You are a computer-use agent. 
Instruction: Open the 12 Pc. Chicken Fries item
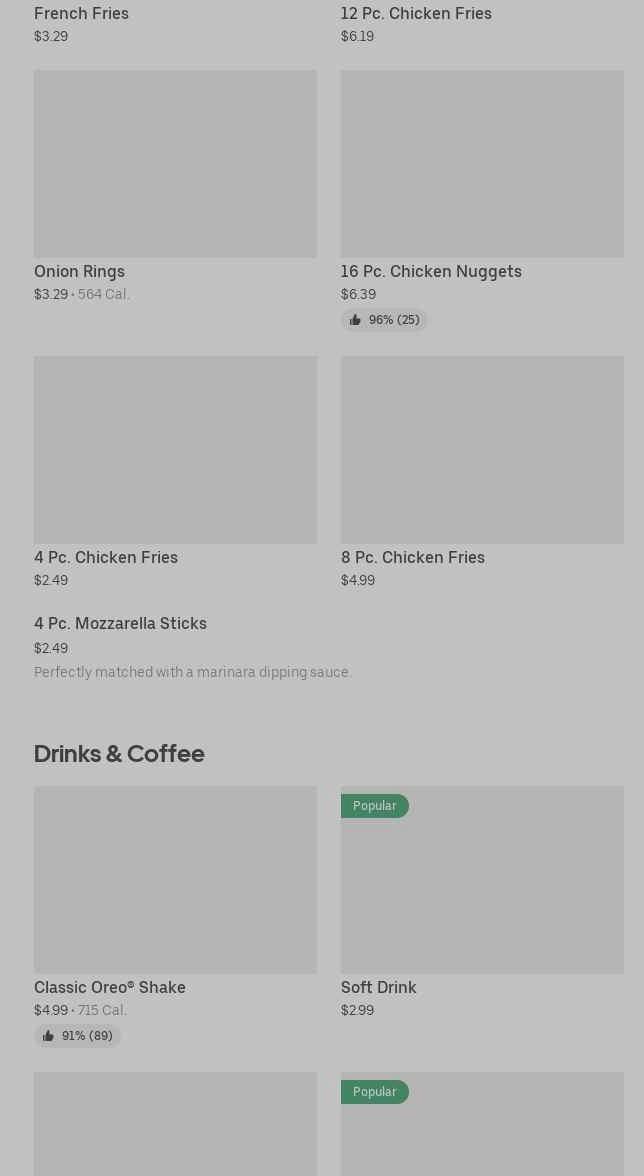pos(416,13)
